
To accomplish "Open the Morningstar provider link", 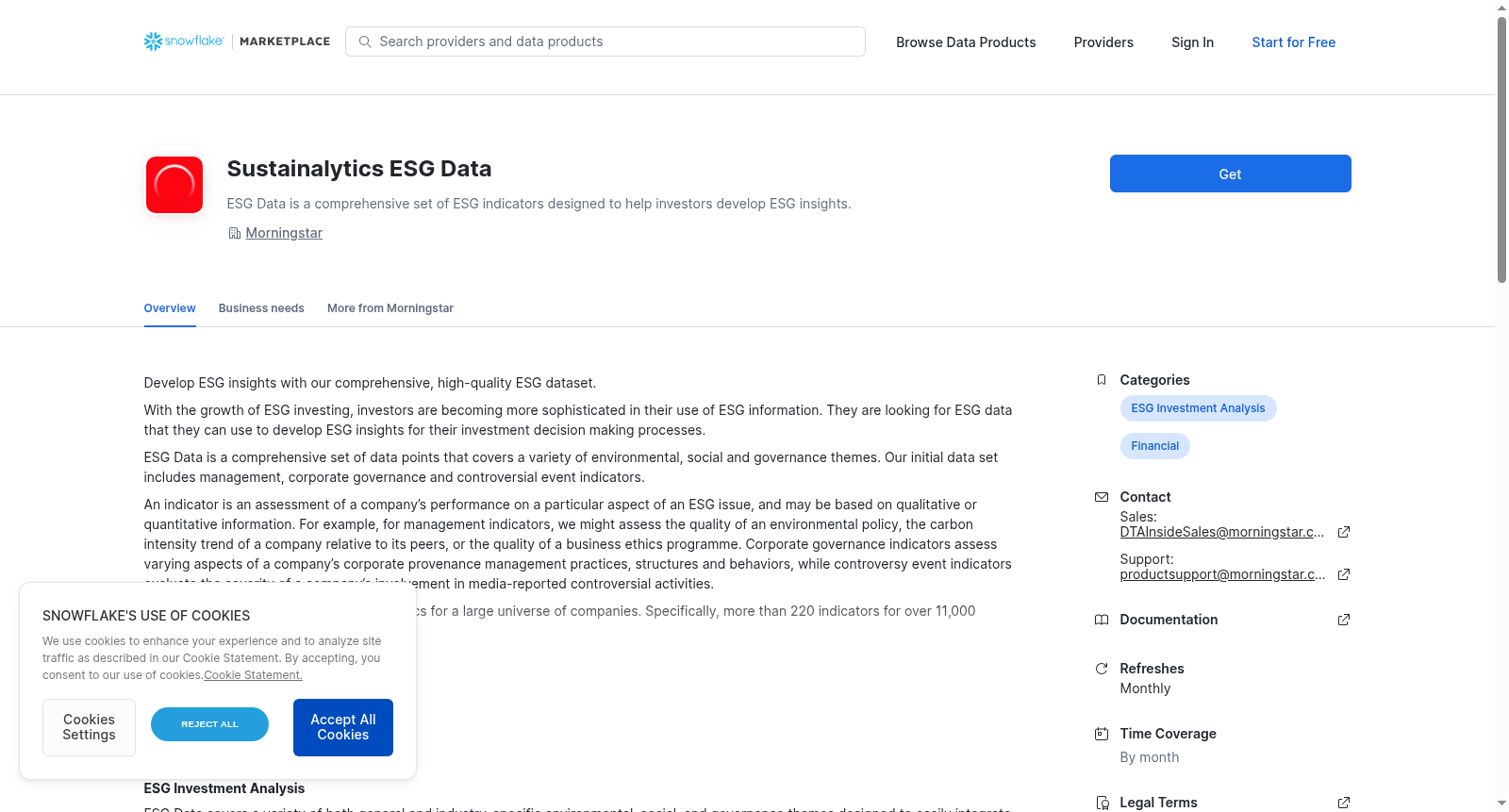I will coord(284,233).
